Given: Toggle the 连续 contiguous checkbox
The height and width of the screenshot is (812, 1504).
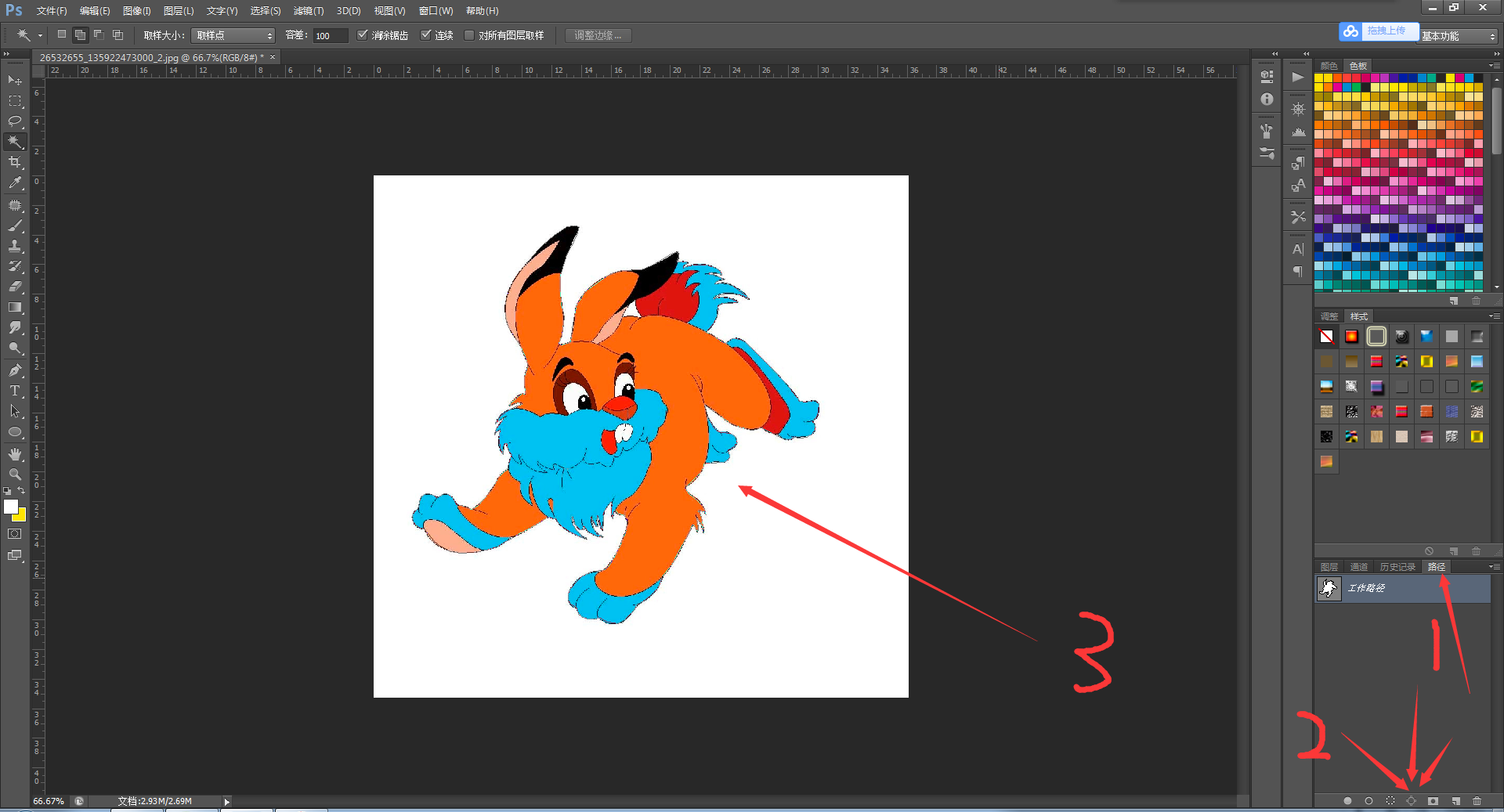Looking at the screenshot, I should [x=426, y=35].
